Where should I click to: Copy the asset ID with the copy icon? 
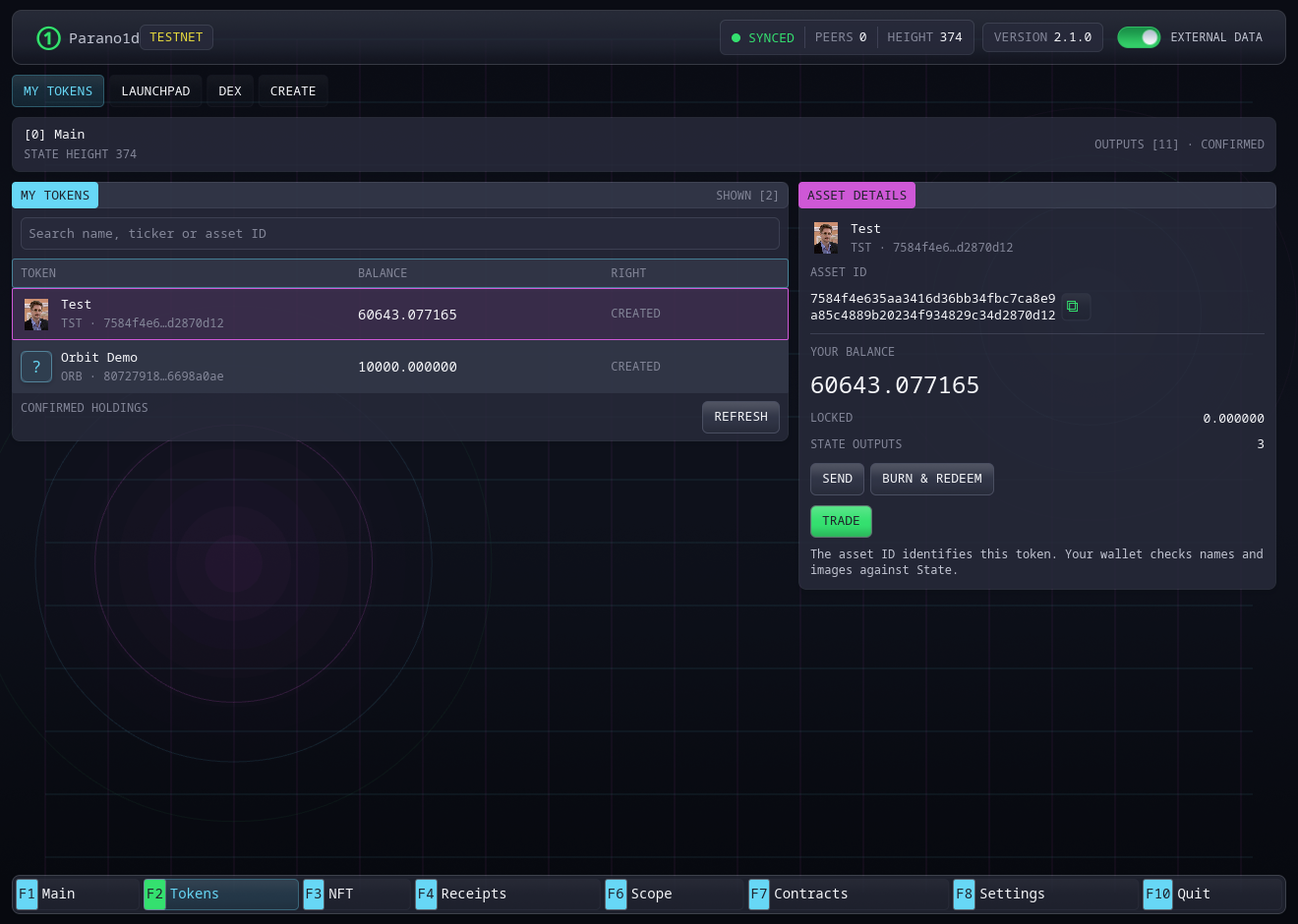[1073, 307]
